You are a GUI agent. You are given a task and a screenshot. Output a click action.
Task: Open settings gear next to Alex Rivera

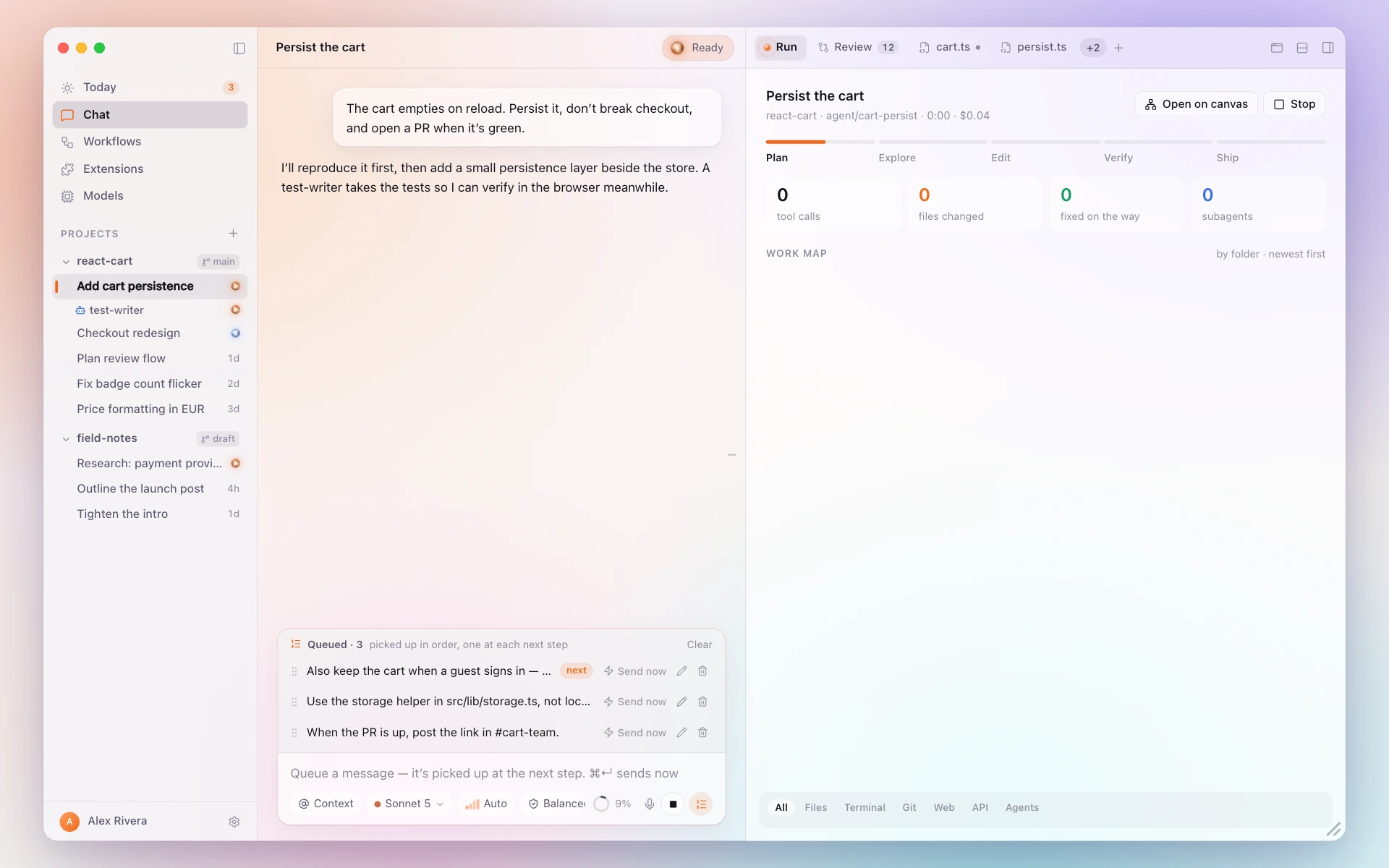(x=234, y=822)
